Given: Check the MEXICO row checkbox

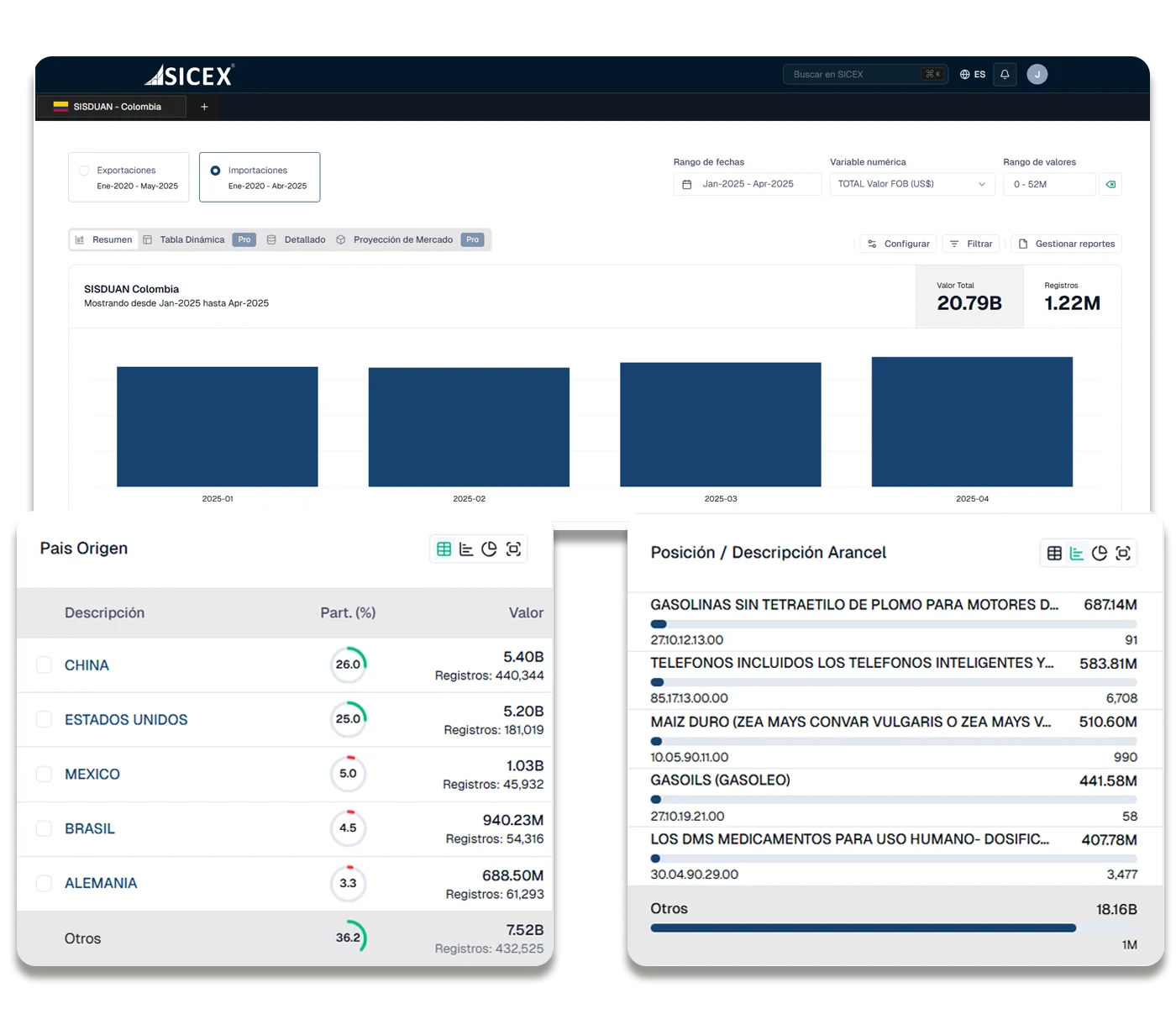Looking at the screenshot, I should pyautogui.click(x=44, y=774).
